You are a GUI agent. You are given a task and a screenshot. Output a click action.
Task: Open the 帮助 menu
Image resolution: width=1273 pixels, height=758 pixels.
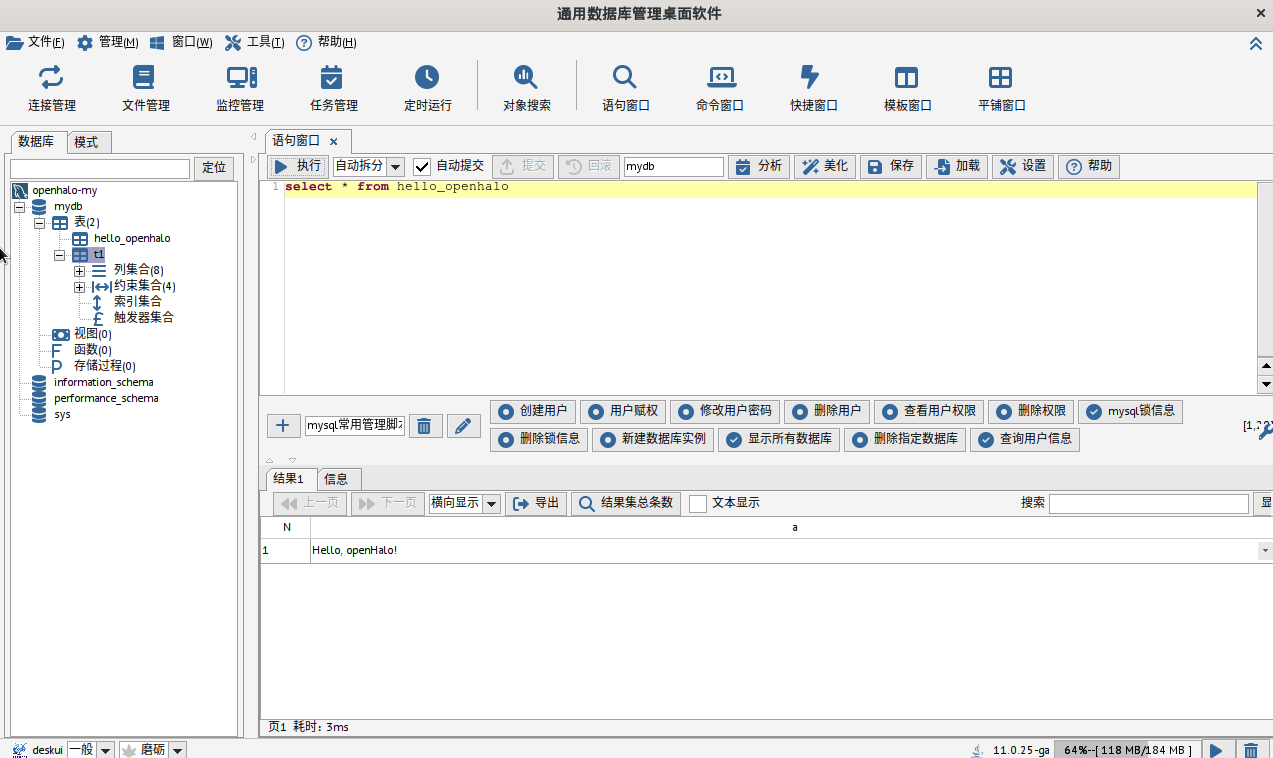327,42
